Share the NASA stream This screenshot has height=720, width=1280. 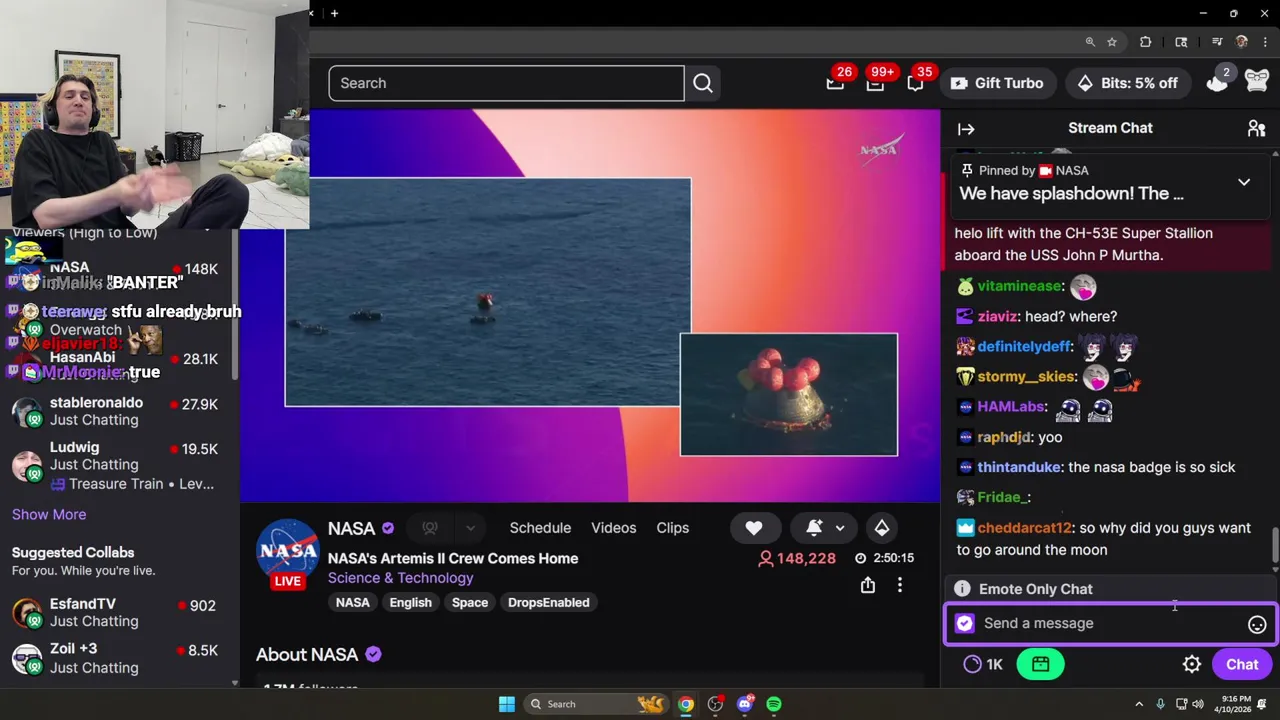(868, 585)
